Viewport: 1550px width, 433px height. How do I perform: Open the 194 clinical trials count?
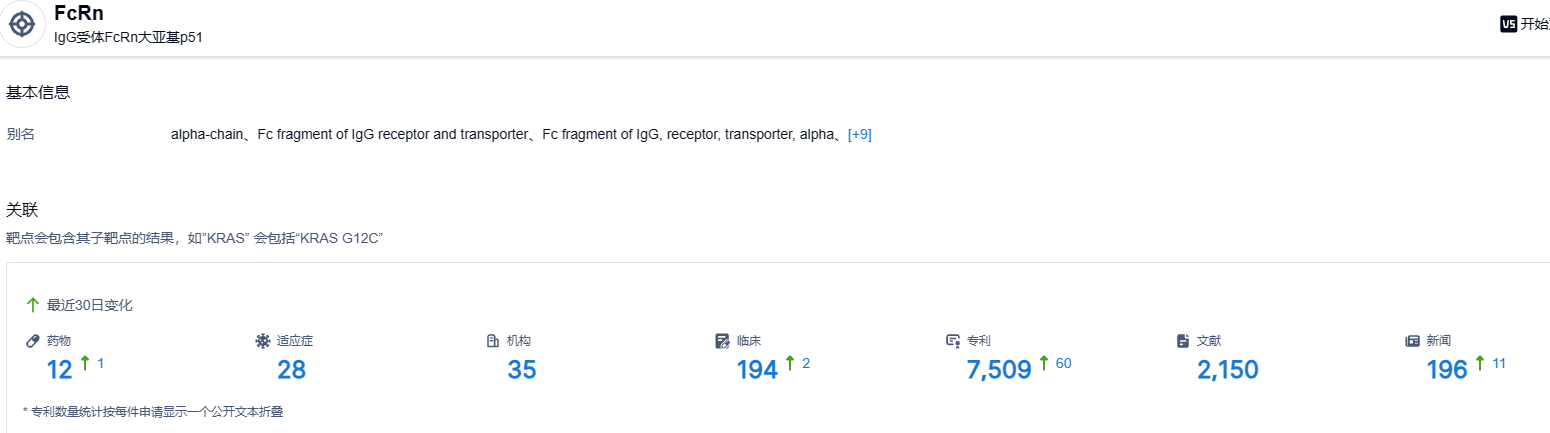757,370
